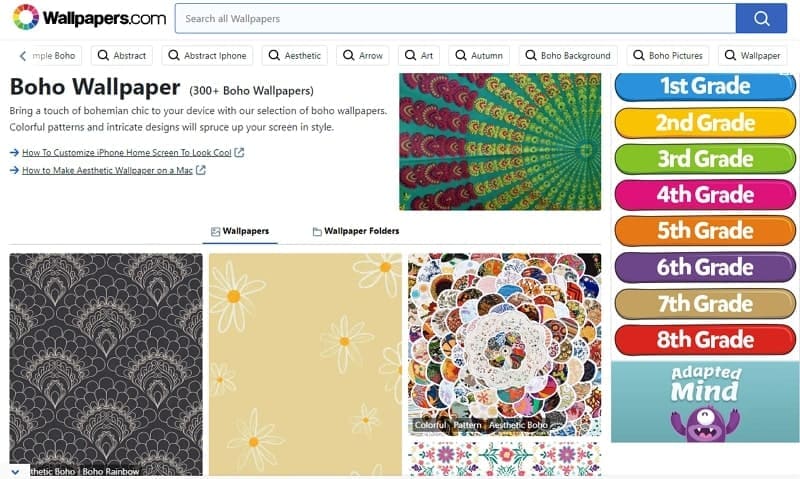800x479 pixels.
Task: Open How To Customize iPhone Home Screen link
Action: click(126, 152)
